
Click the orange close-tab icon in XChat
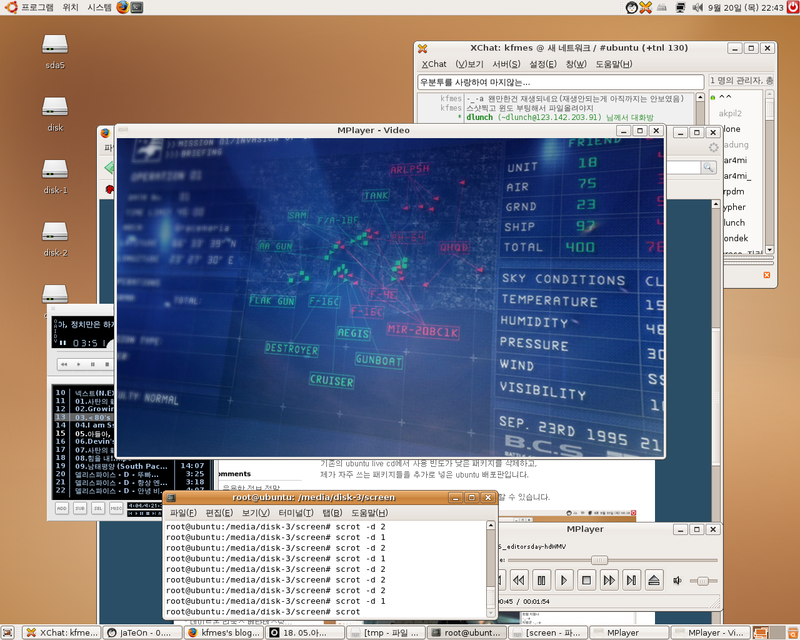(766, 275)
